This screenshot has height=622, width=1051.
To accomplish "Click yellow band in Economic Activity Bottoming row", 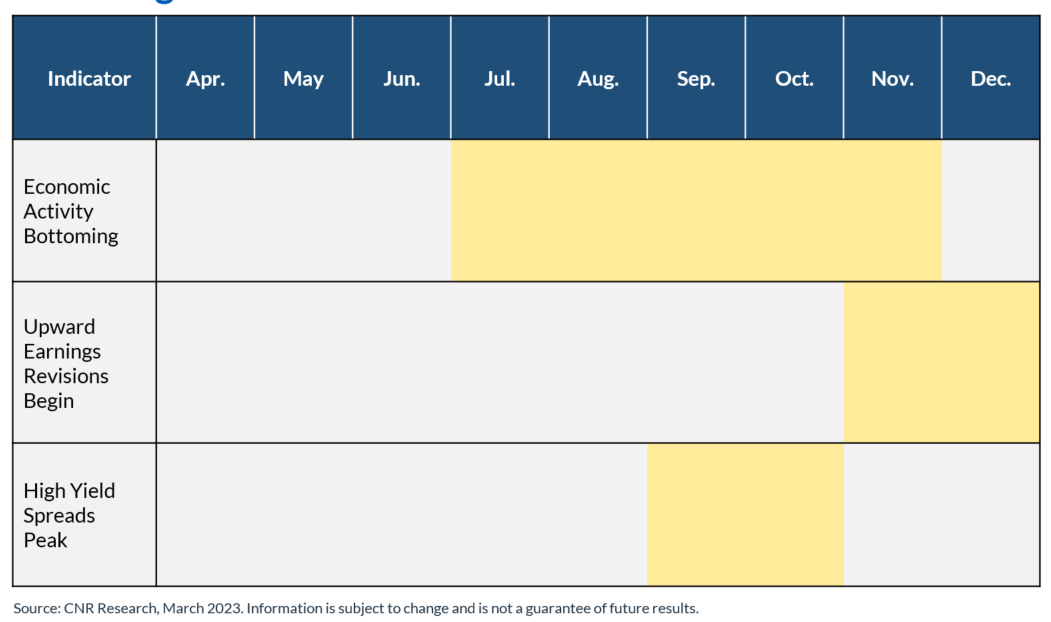I will pyautogui.click(x=696, y=210).
